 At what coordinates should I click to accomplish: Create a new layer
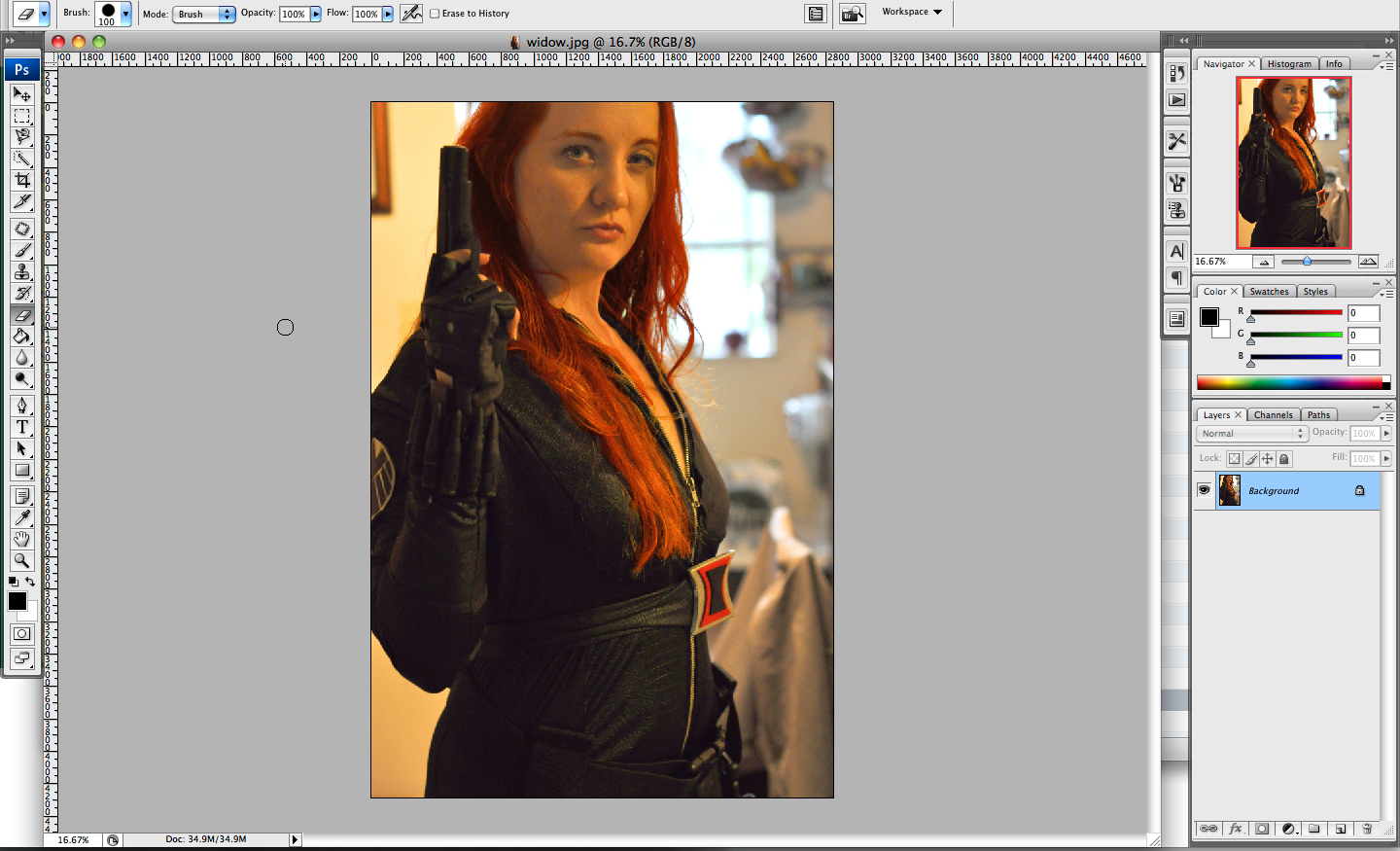(1341, 829)
